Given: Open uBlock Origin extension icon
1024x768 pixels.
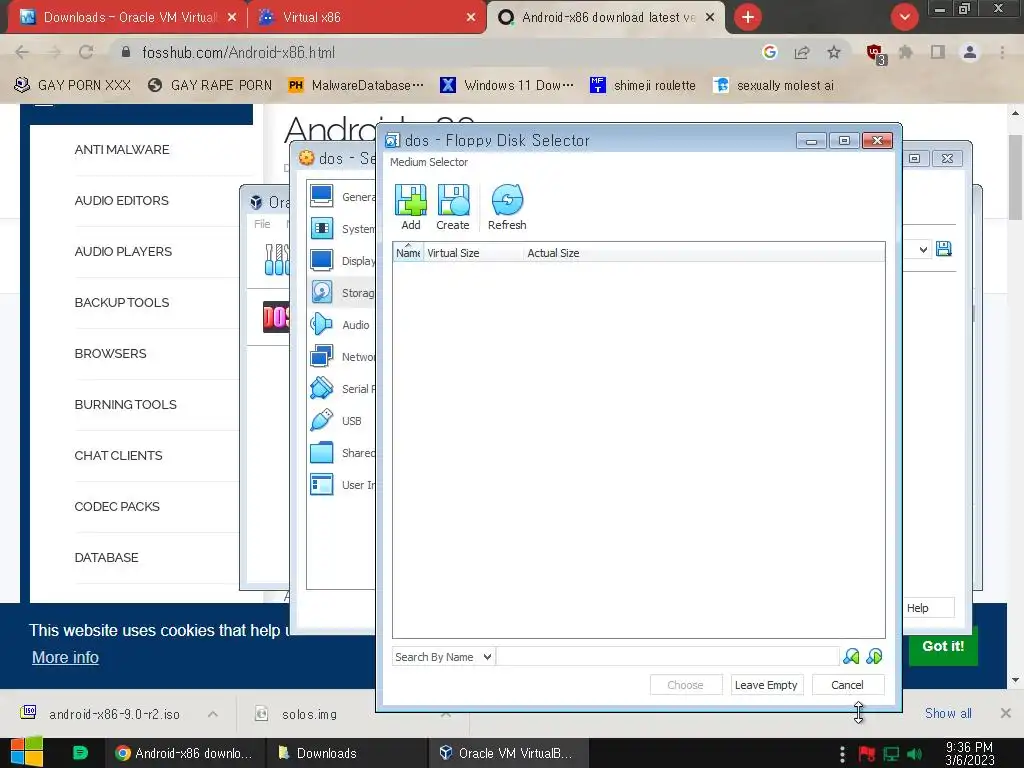Looking at the screenshot, I should 874,53.
